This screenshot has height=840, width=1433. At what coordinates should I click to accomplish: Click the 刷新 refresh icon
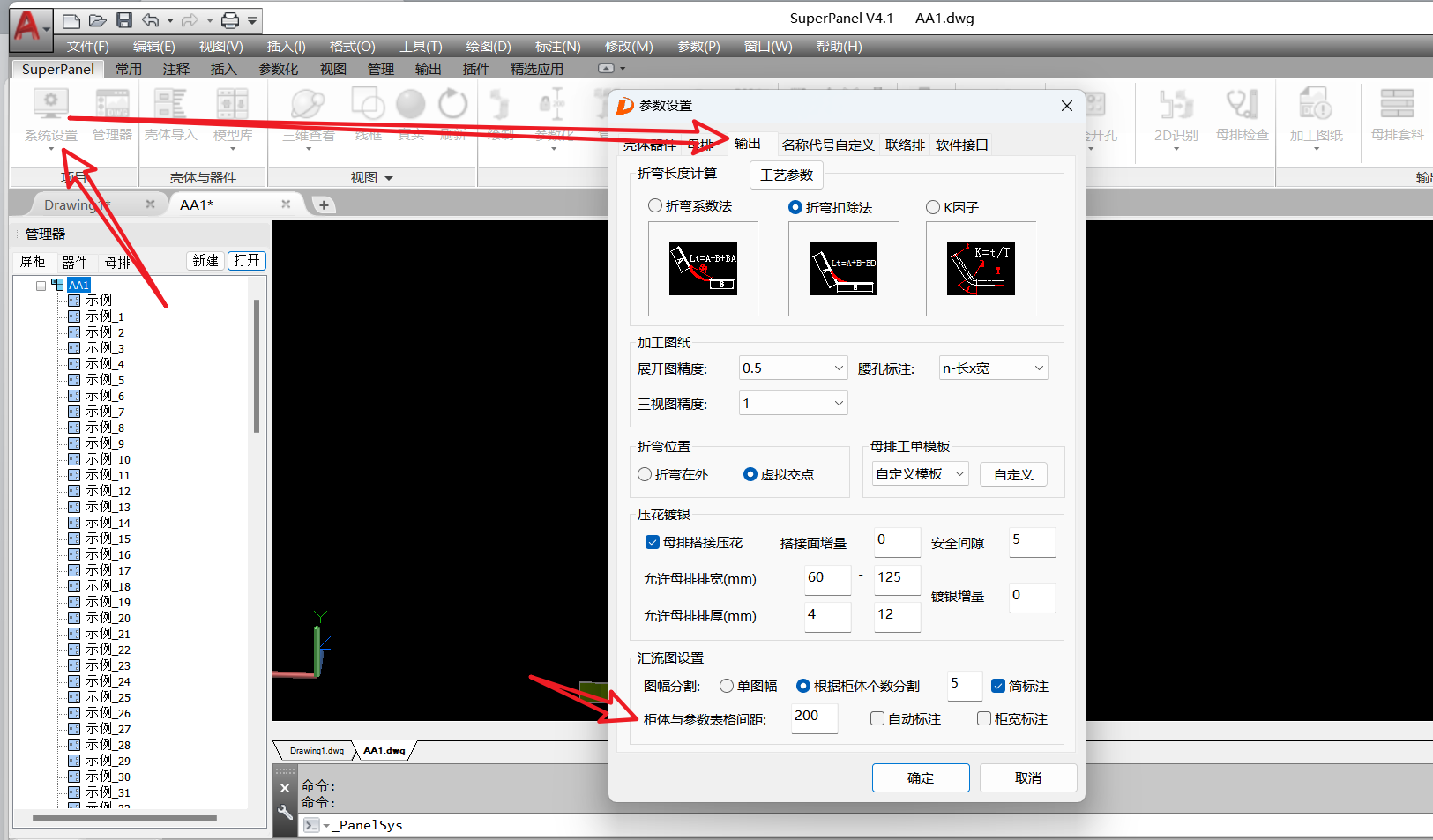(453, 104)
